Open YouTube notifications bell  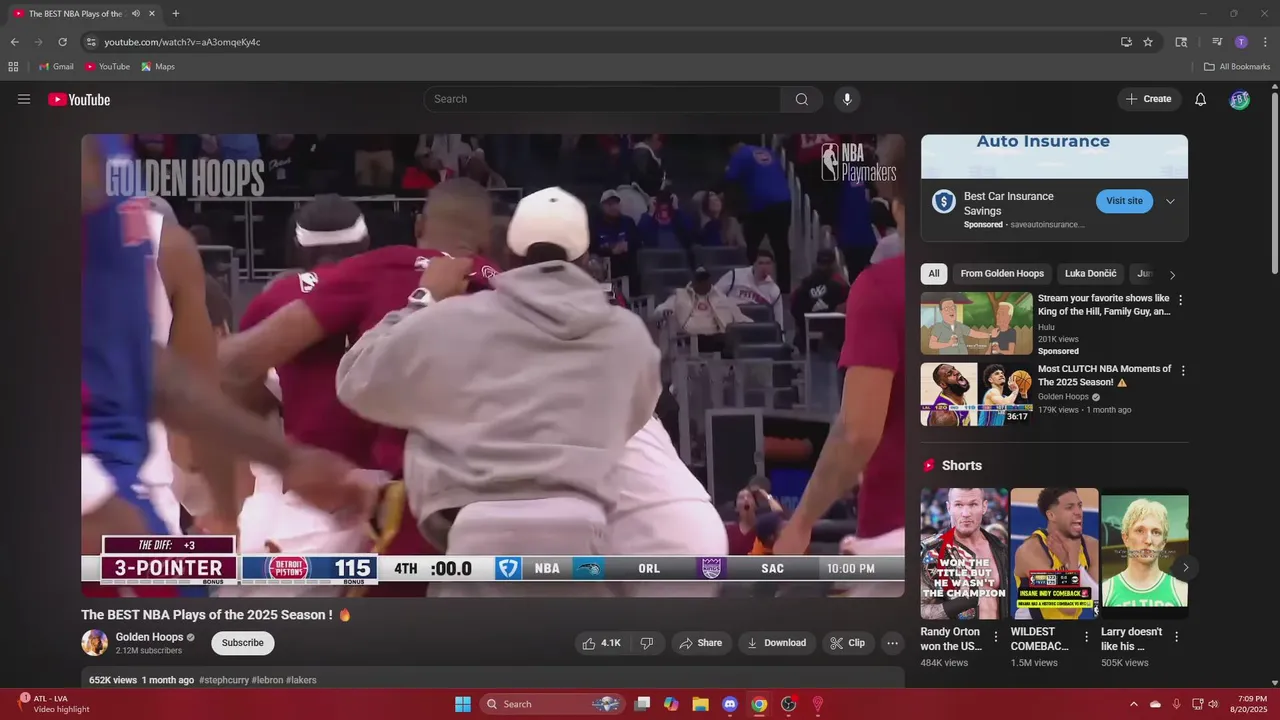click(1201, 99)
